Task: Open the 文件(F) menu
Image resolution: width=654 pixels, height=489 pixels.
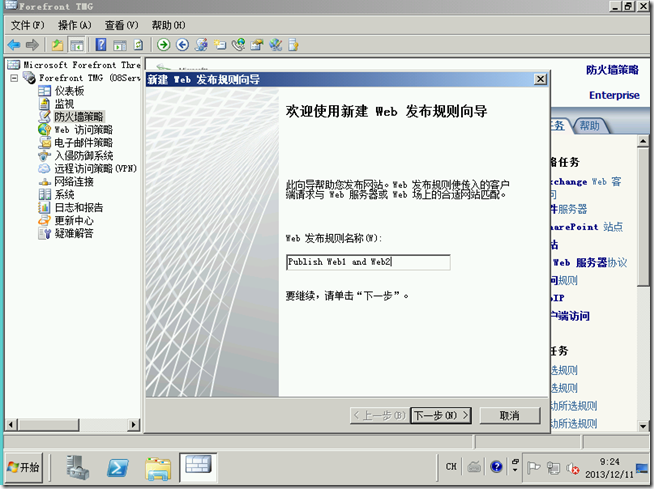Action: [x=27, y=25]
